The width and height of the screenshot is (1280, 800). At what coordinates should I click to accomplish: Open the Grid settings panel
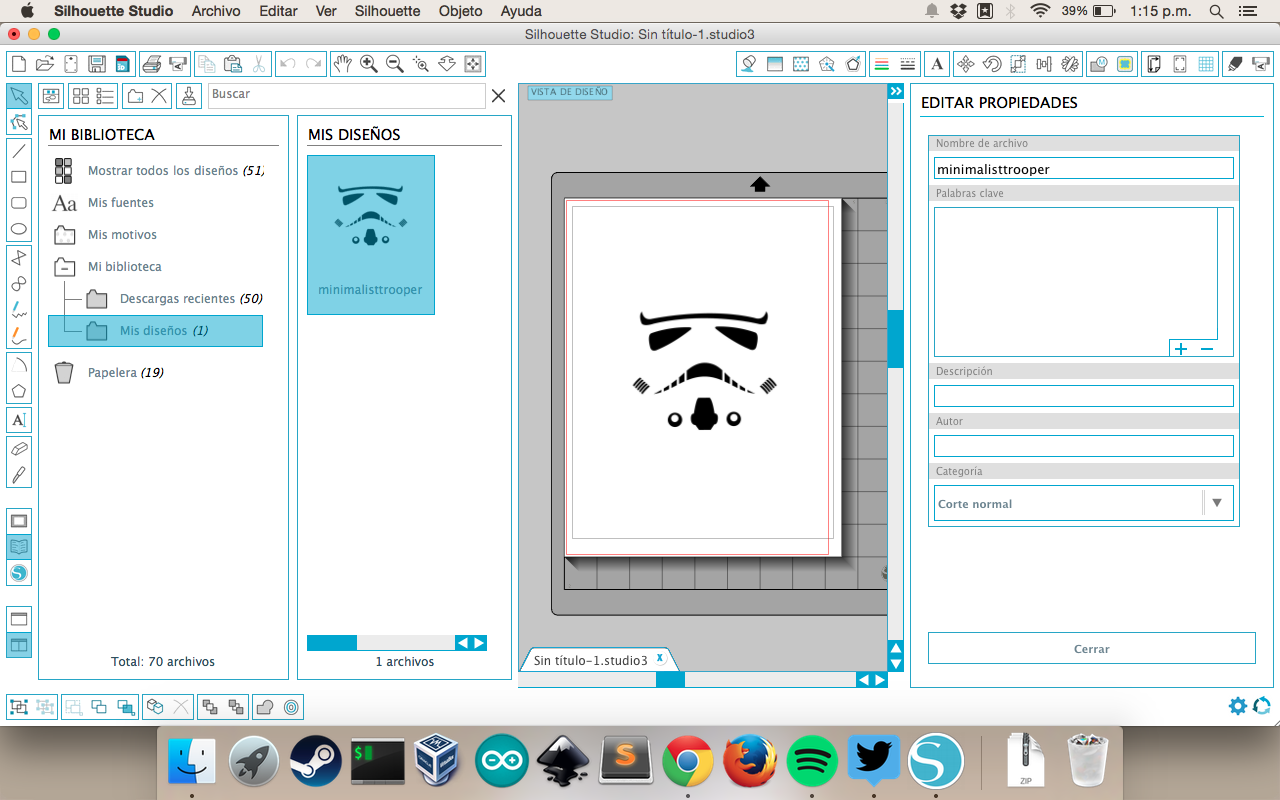[x=1206, y=64]
